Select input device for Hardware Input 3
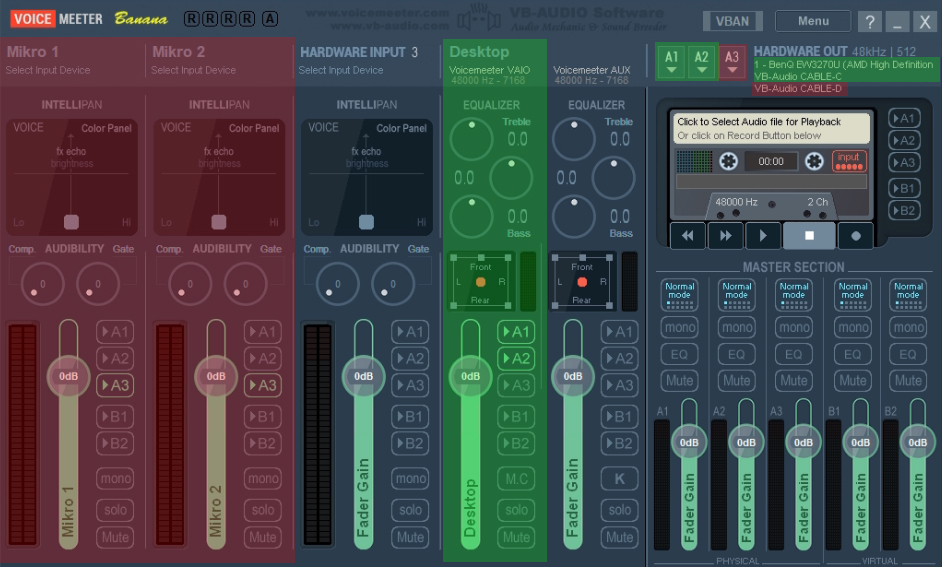Viewport: 942px width, 567px height. click(x=341, y=70)
